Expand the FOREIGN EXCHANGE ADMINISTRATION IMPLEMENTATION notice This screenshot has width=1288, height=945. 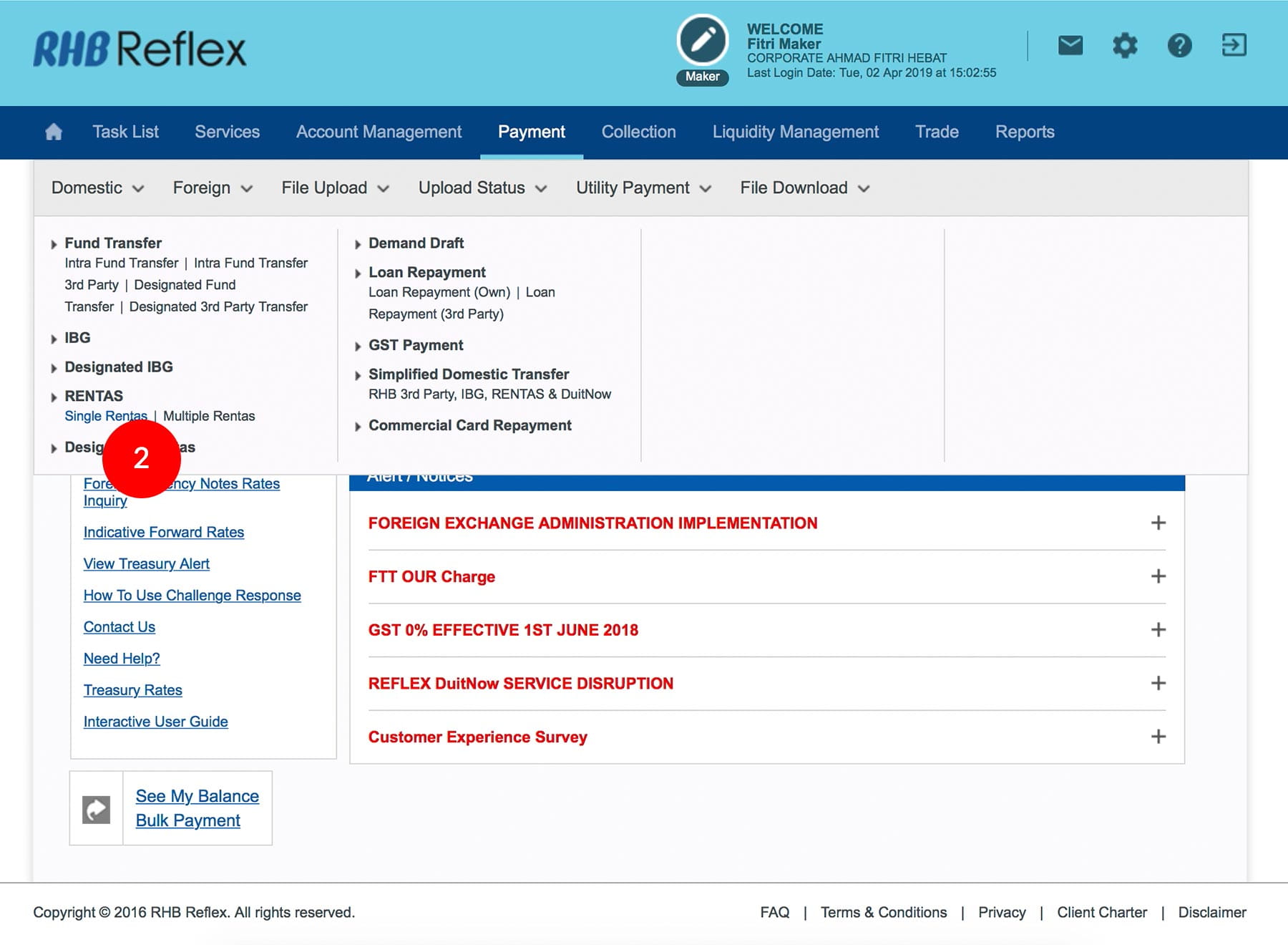click(x=1158, y=523)
